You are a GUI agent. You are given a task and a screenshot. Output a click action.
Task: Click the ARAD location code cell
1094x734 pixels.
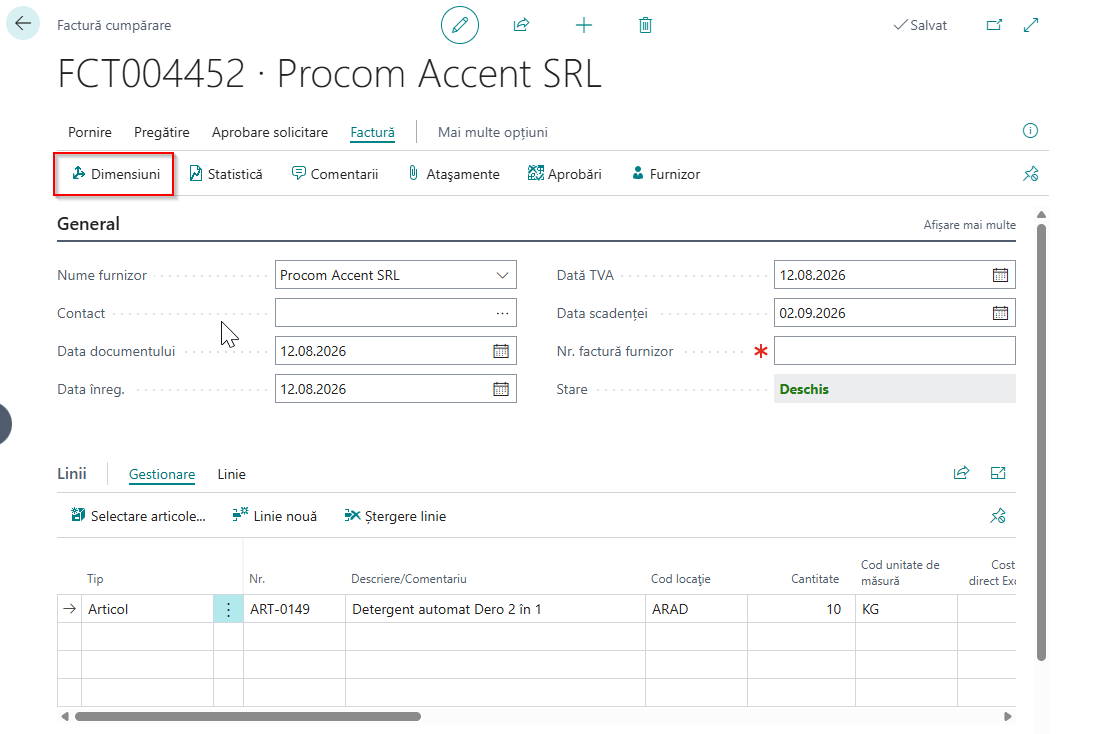(x=696, y=609)
